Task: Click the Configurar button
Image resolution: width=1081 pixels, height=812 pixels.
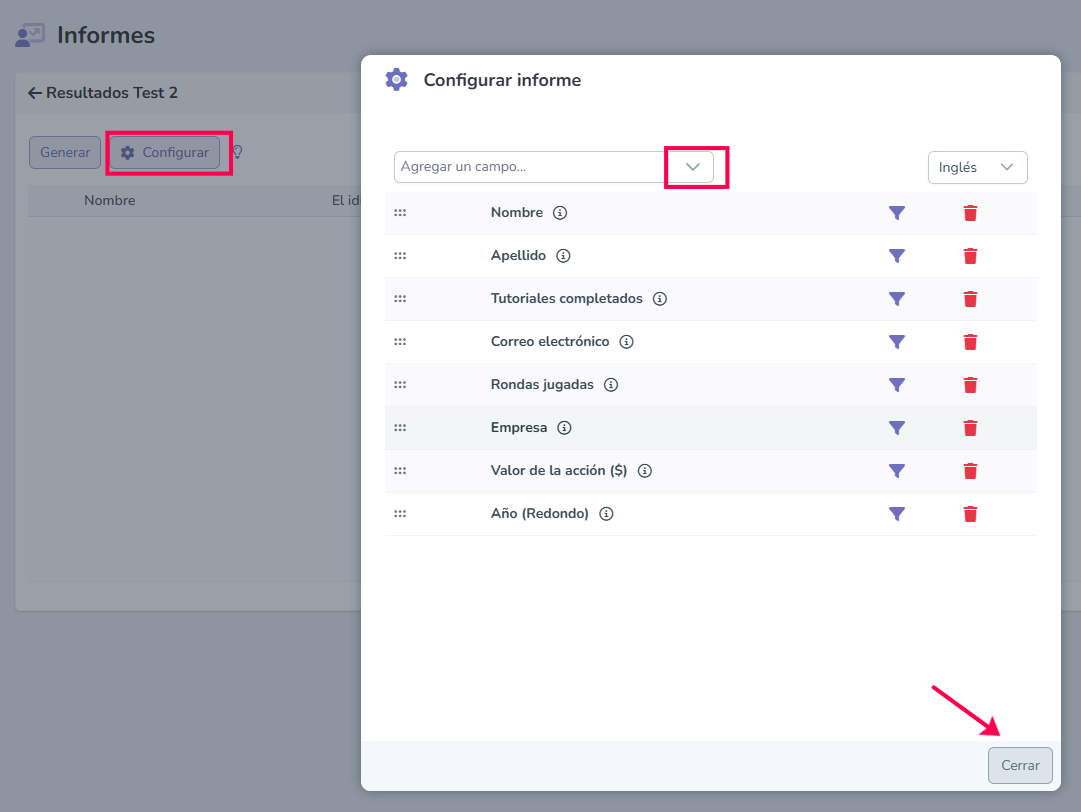Action: coord(165,152)
